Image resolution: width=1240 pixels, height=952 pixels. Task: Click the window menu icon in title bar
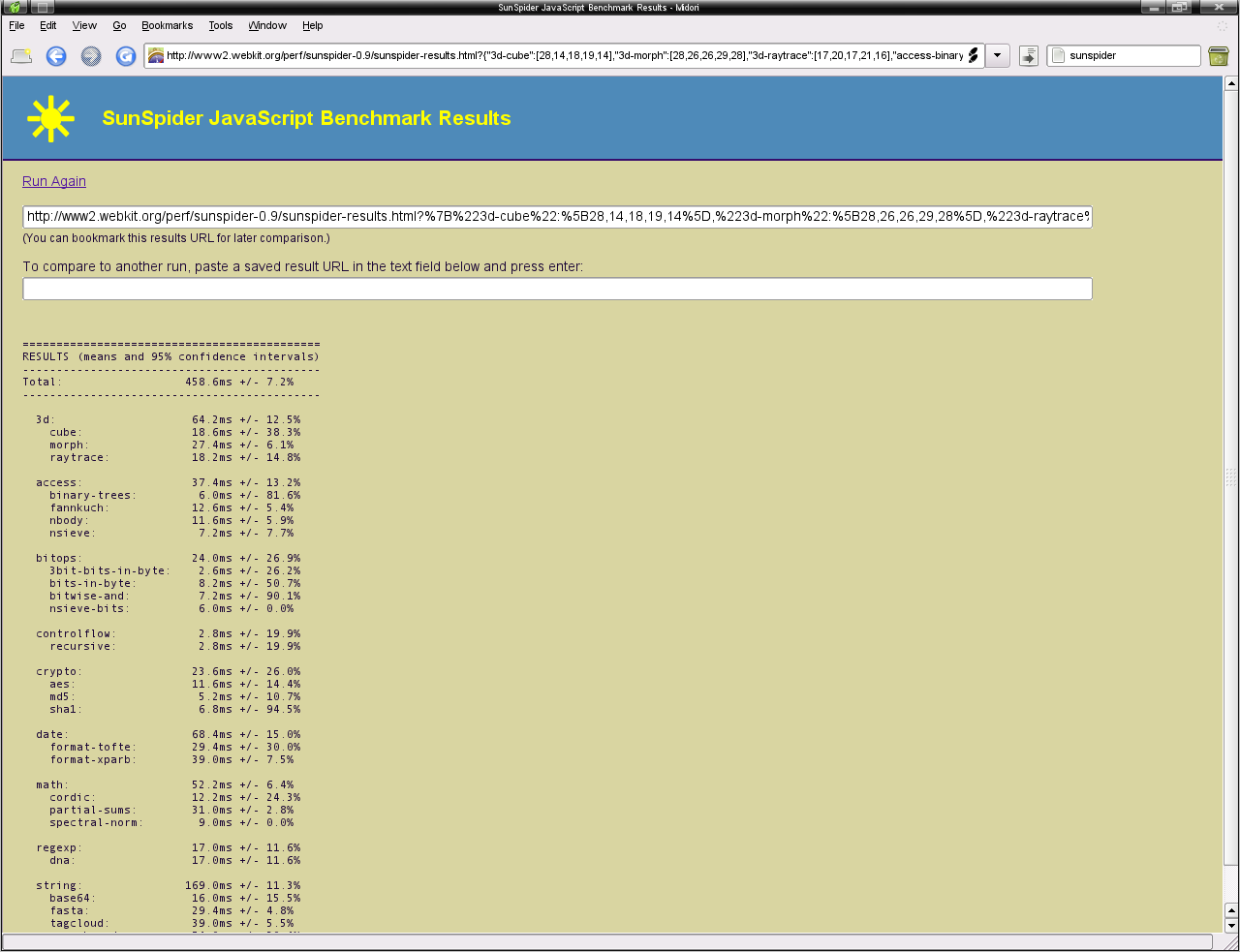coord(15,7)
